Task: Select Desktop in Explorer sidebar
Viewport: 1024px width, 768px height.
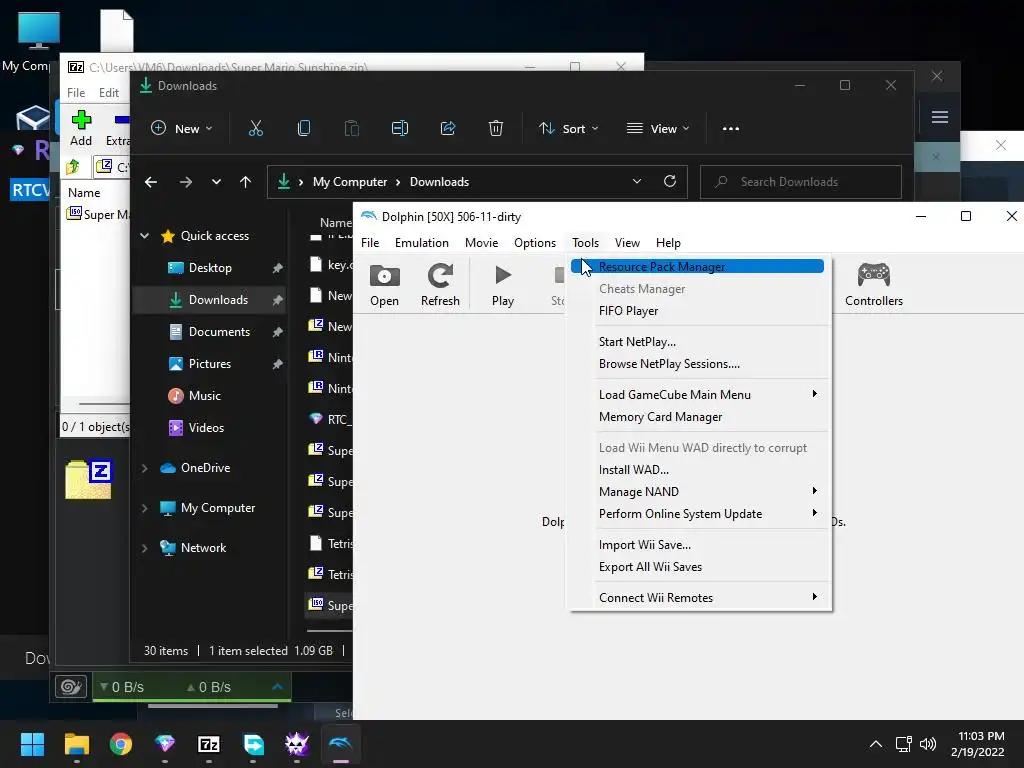Action: tap(210, 268)
